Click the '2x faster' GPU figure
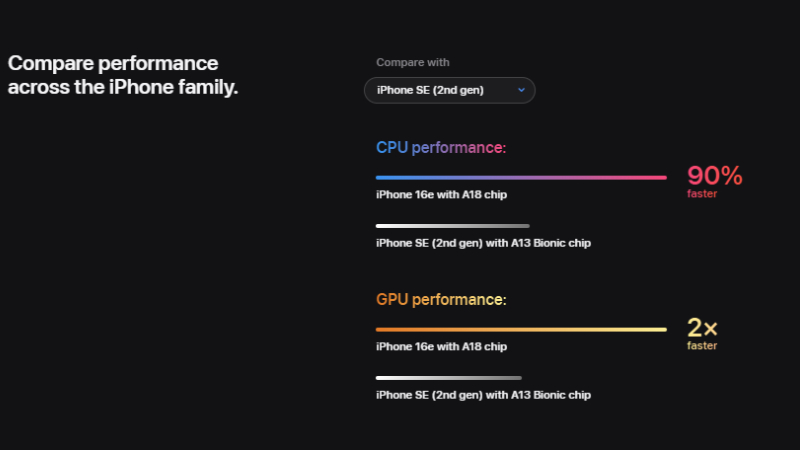The width and height of the screenshot is (800, 450). tap(702, 333)
